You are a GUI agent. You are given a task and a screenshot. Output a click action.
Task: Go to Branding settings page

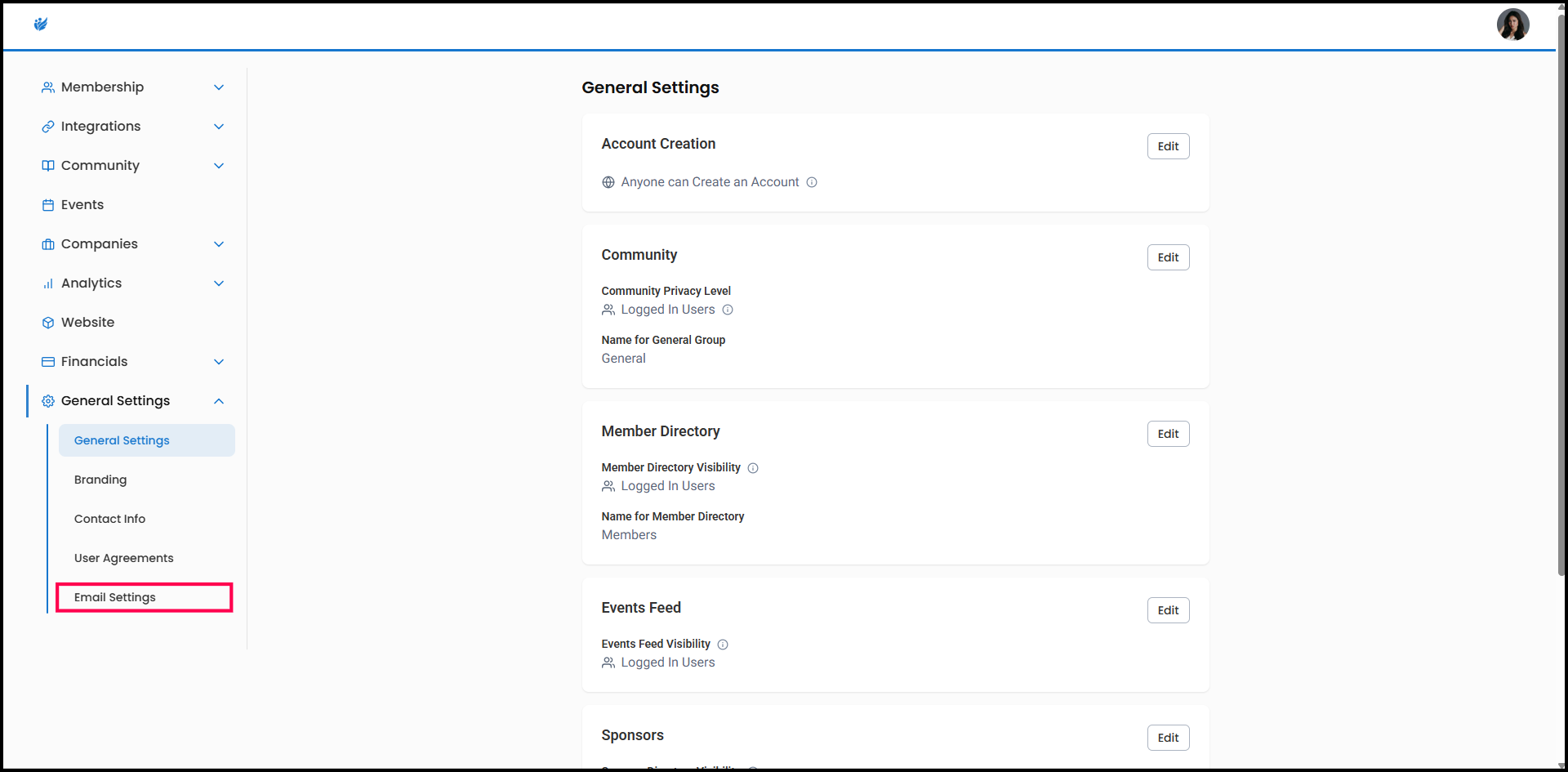coord(100,480)
